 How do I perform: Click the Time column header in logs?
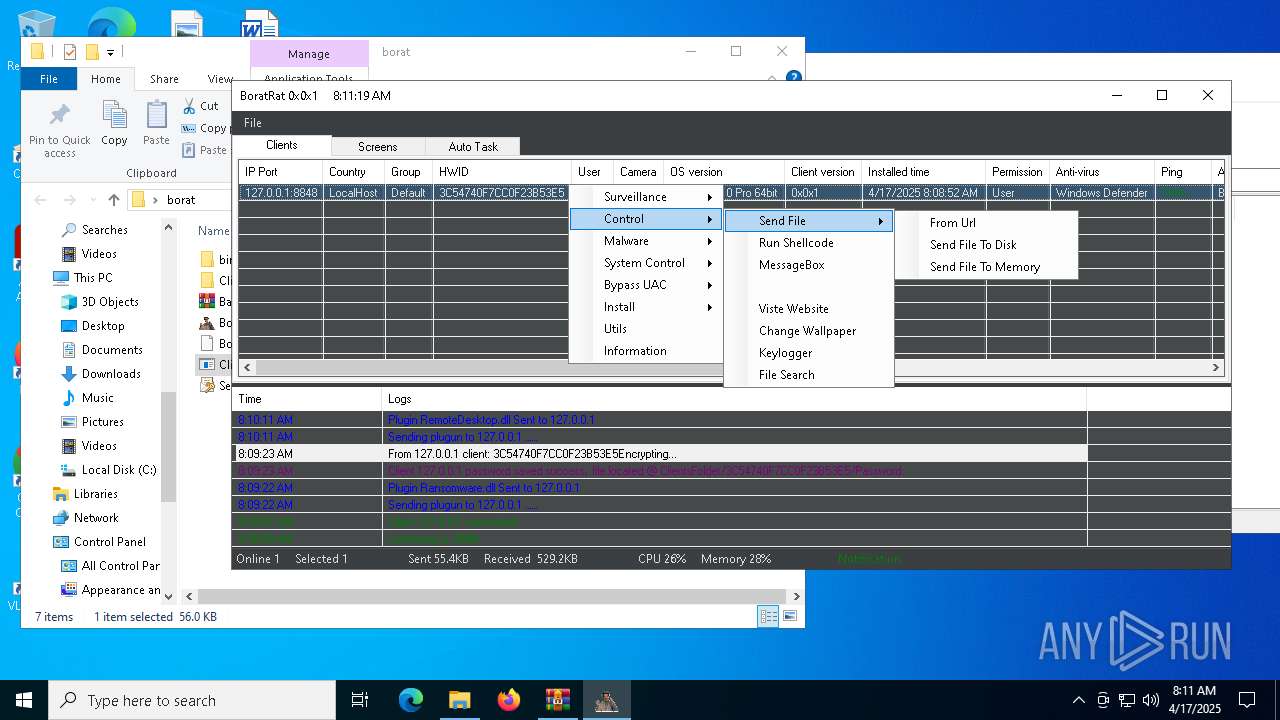coord(307,399)
